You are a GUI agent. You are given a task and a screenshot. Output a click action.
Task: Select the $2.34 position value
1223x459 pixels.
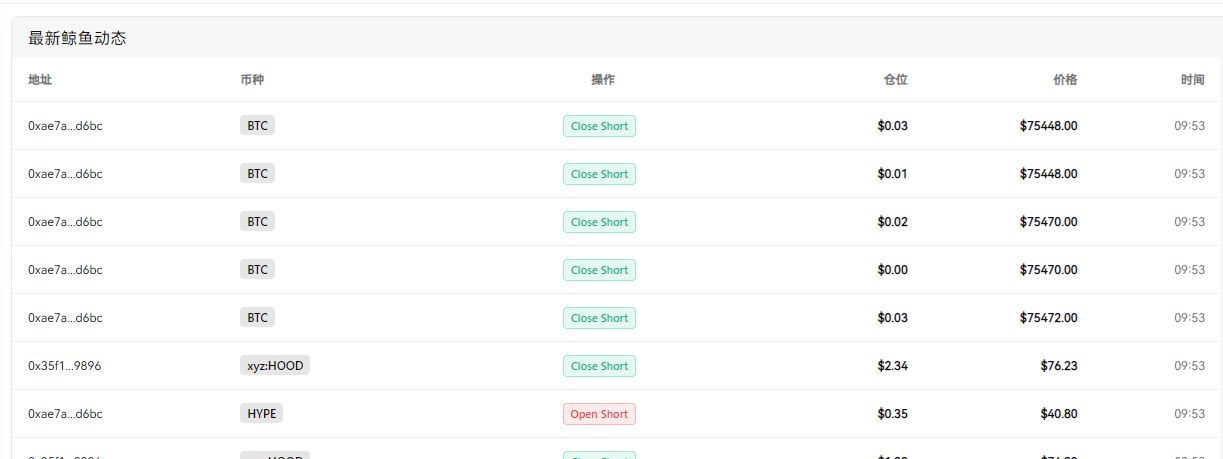tap(892, 366)
